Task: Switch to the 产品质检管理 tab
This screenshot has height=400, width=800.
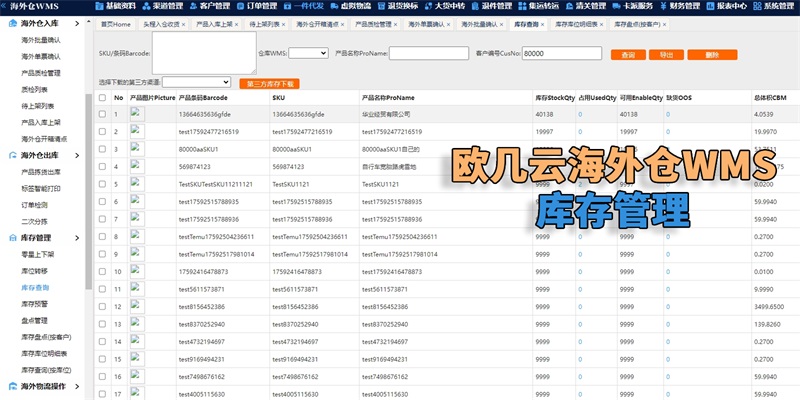Action: 375,23
